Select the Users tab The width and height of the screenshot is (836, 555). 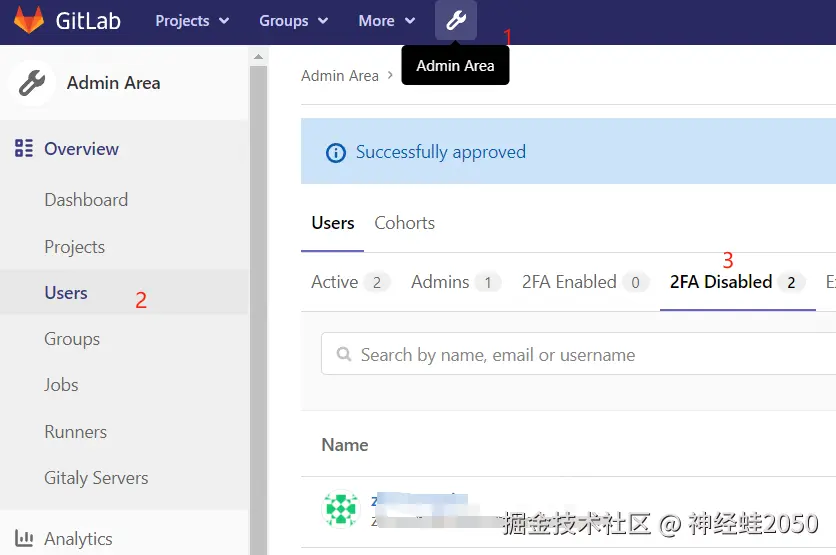(x=333, y=223)
